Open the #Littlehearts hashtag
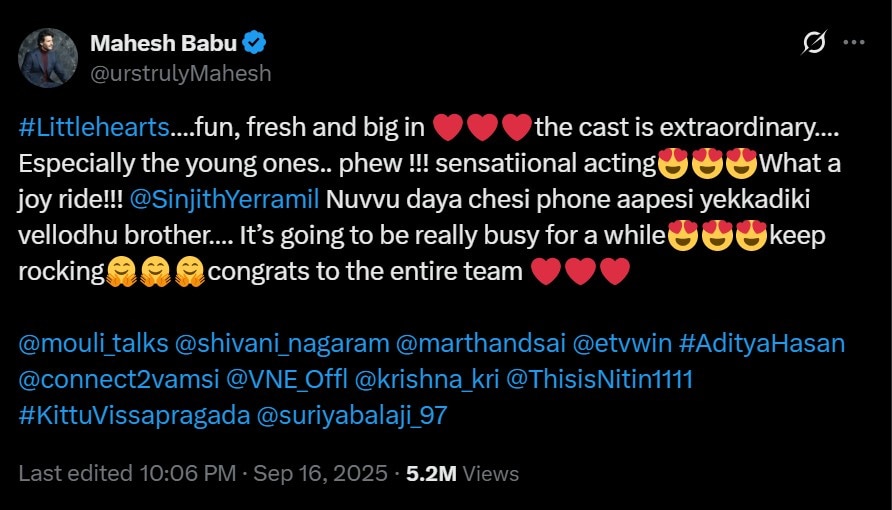The image size is (892, 510). pyautogui.click(x=94, y=127)
